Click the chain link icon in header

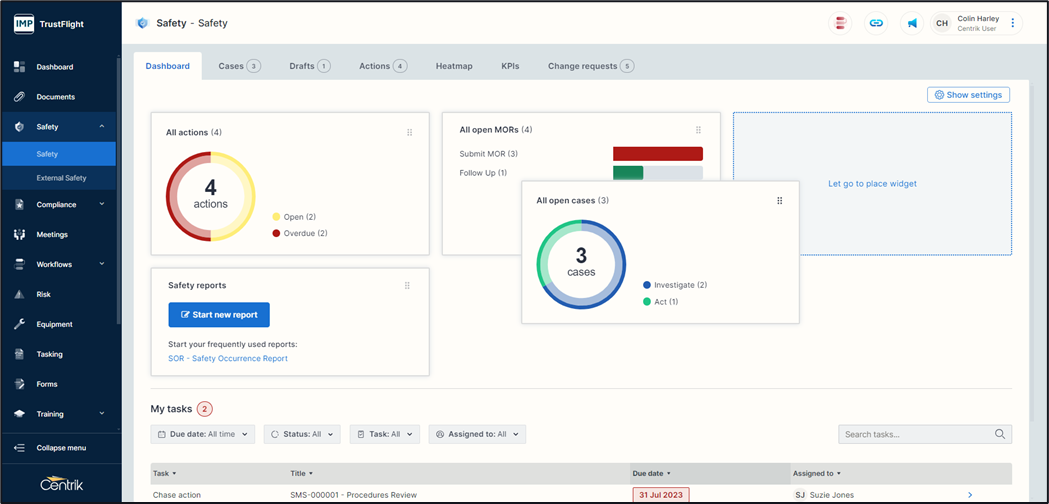(876, 23)
